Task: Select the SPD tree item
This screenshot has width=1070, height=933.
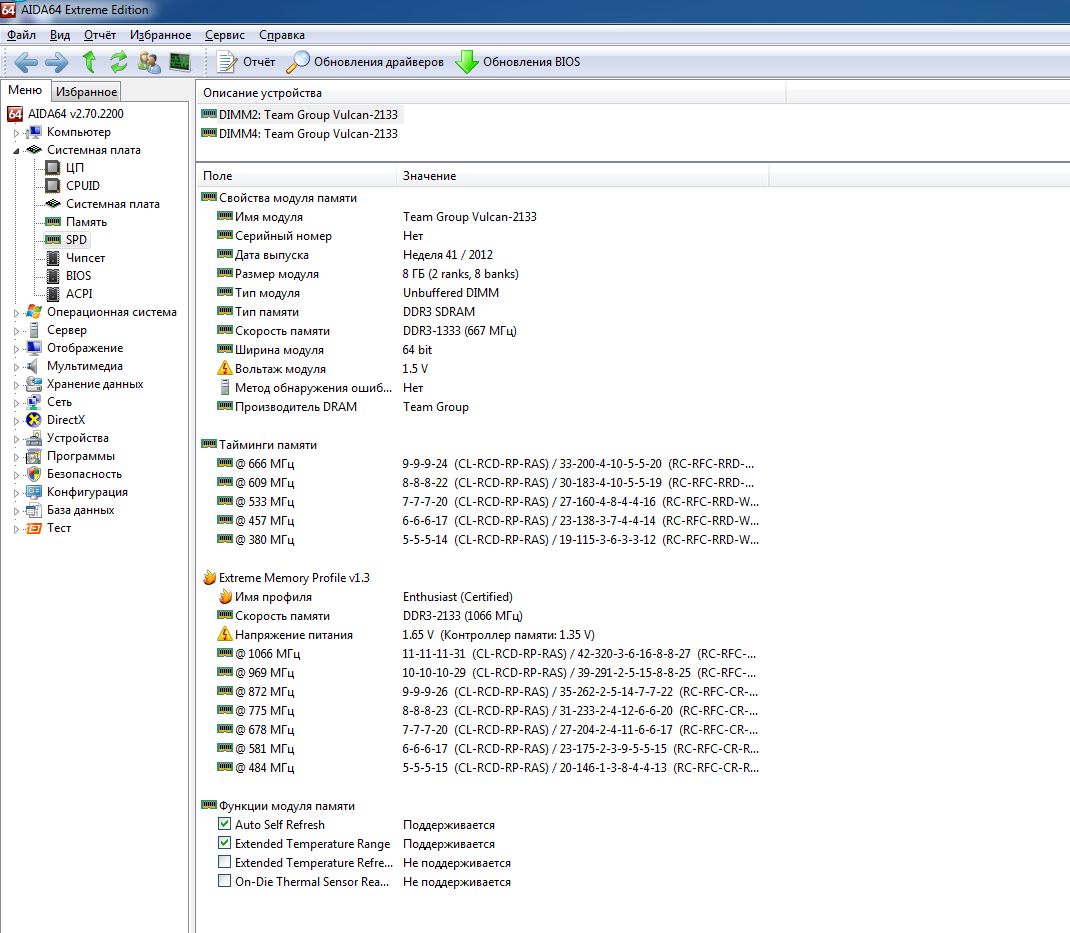Action: (x=66, y=240)
